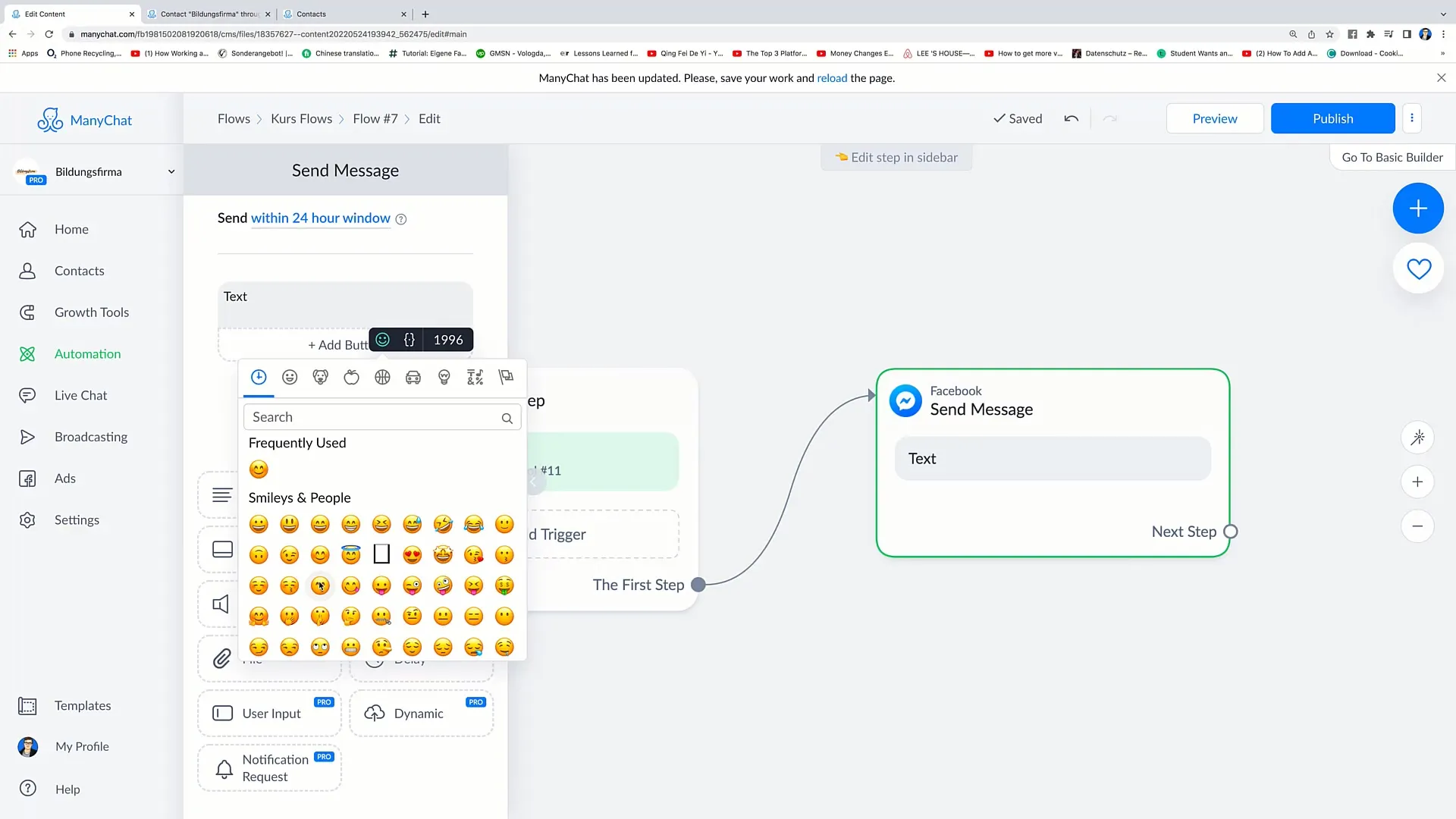Click the Publish button
Viewport: 1456px width, 819px height.
point(1333,118)
